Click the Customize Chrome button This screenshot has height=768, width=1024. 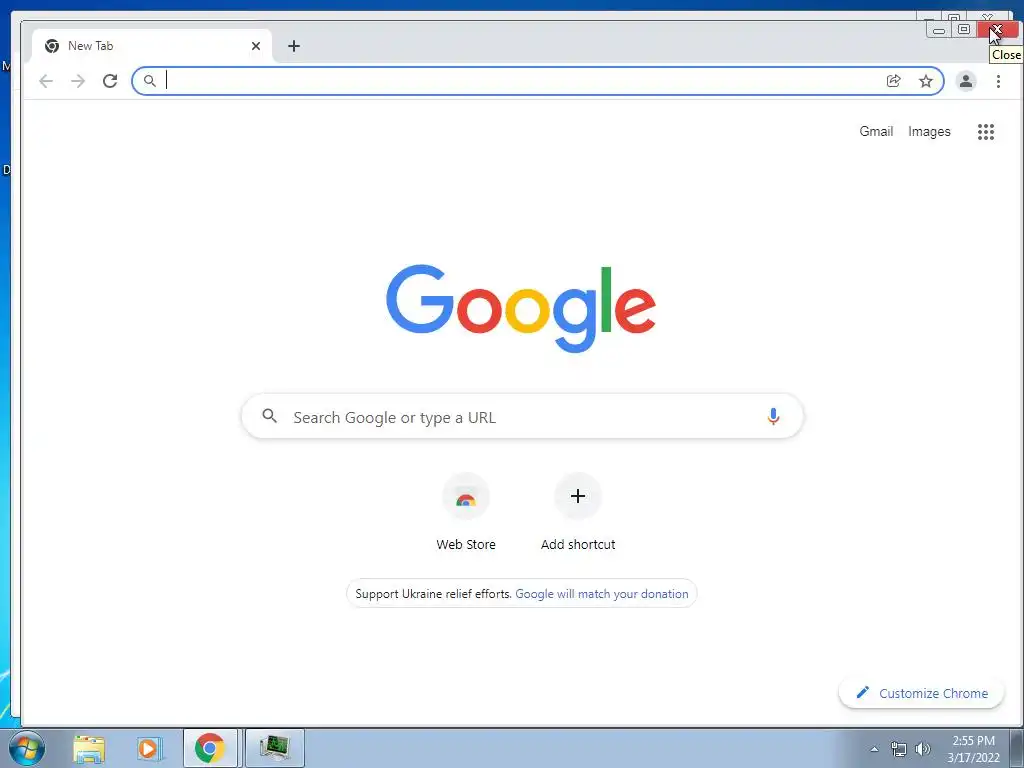[x=921, y=693]
